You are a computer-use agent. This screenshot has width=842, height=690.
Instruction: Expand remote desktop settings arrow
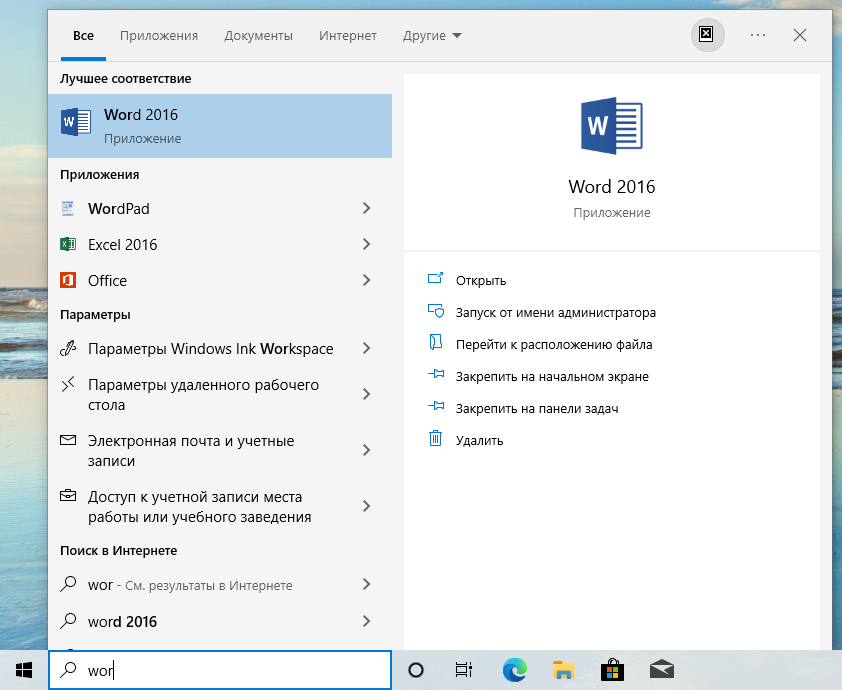tap(367, 395)
